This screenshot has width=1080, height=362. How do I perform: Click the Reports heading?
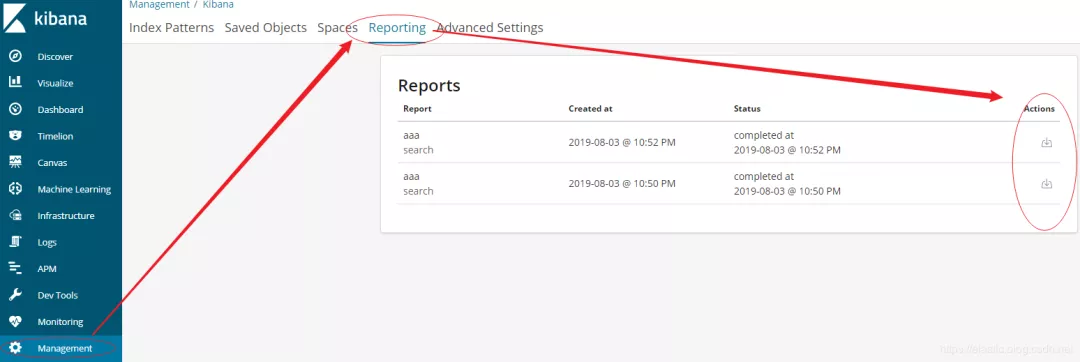tap(429, 86)
